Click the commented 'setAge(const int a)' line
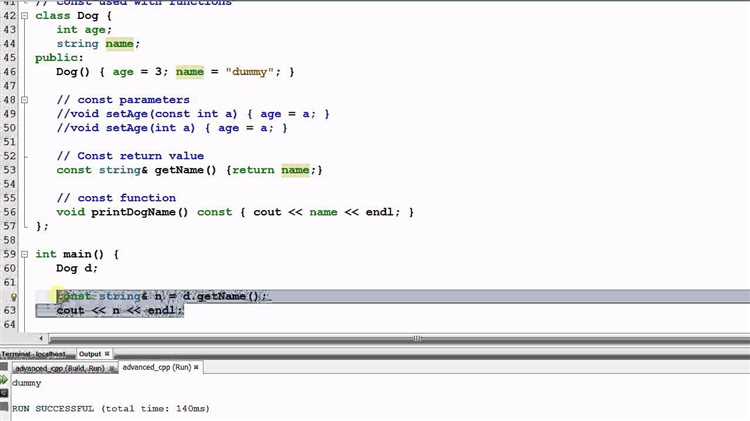 193,114
